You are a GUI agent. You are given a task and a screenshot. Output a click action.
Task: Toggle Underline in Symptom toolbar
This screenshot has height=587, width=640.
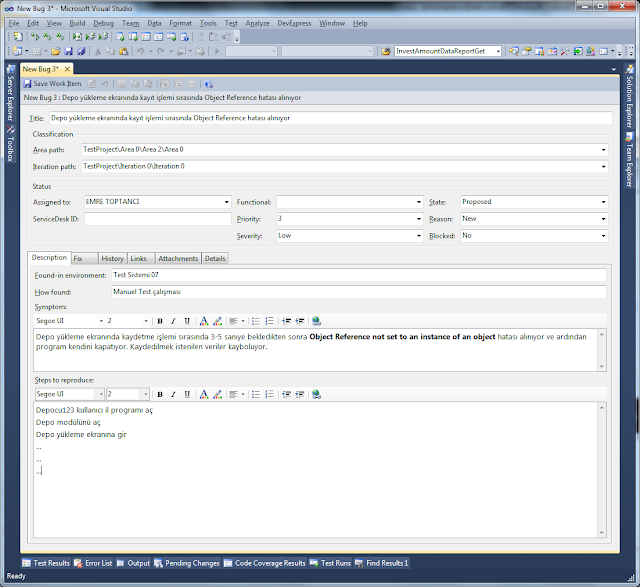[187, 321]
